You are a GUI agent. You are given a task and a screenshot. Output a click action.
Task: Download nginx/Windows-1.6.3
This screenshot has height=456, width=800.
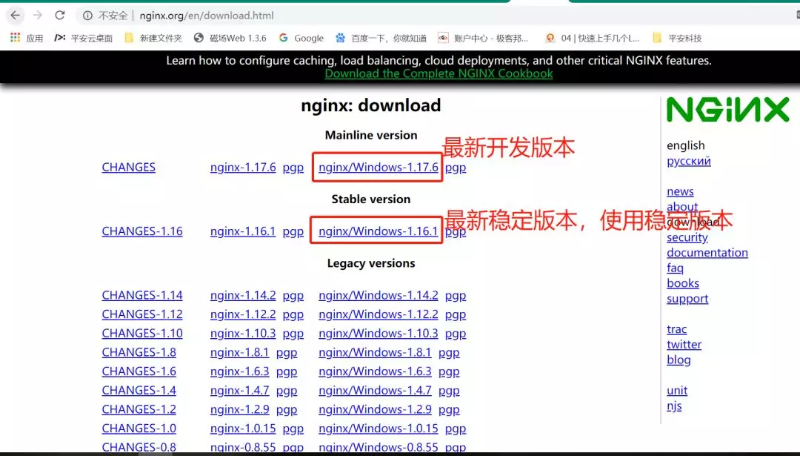tap(375, 371)
